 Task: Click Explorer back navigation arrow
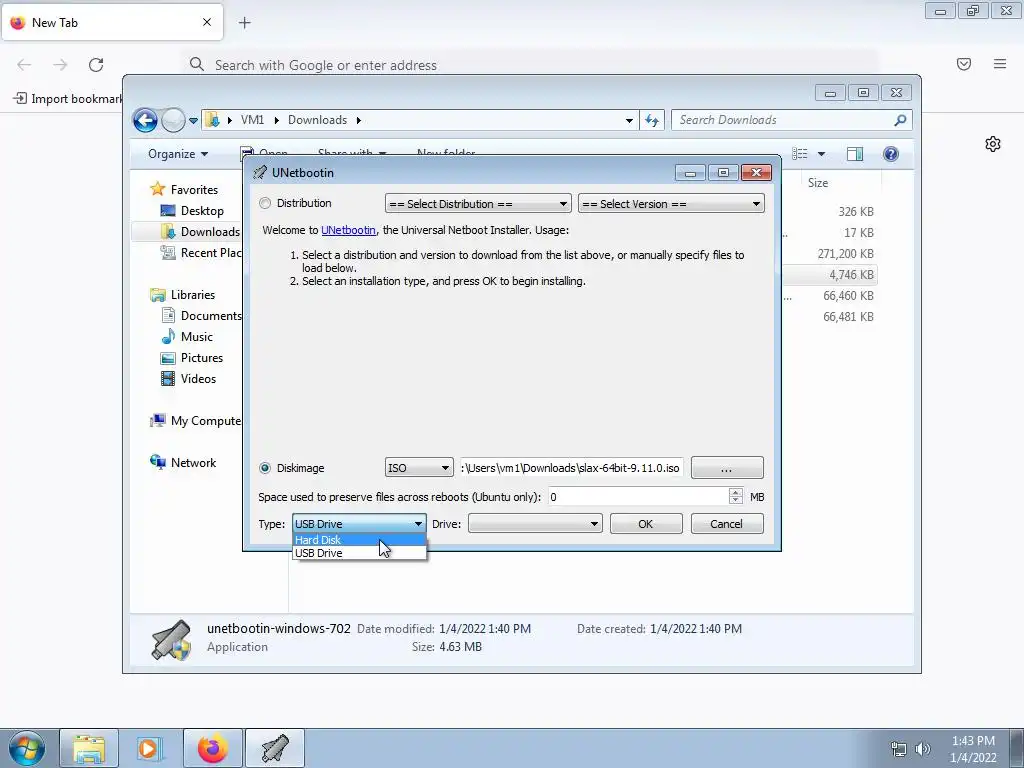click(x=145, y=120)
